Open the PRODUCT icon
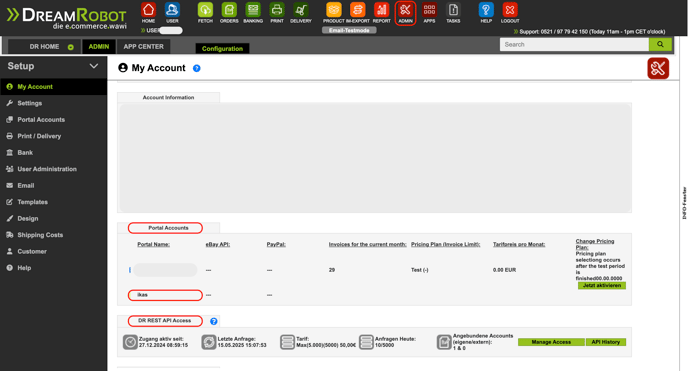 [334, 10]
